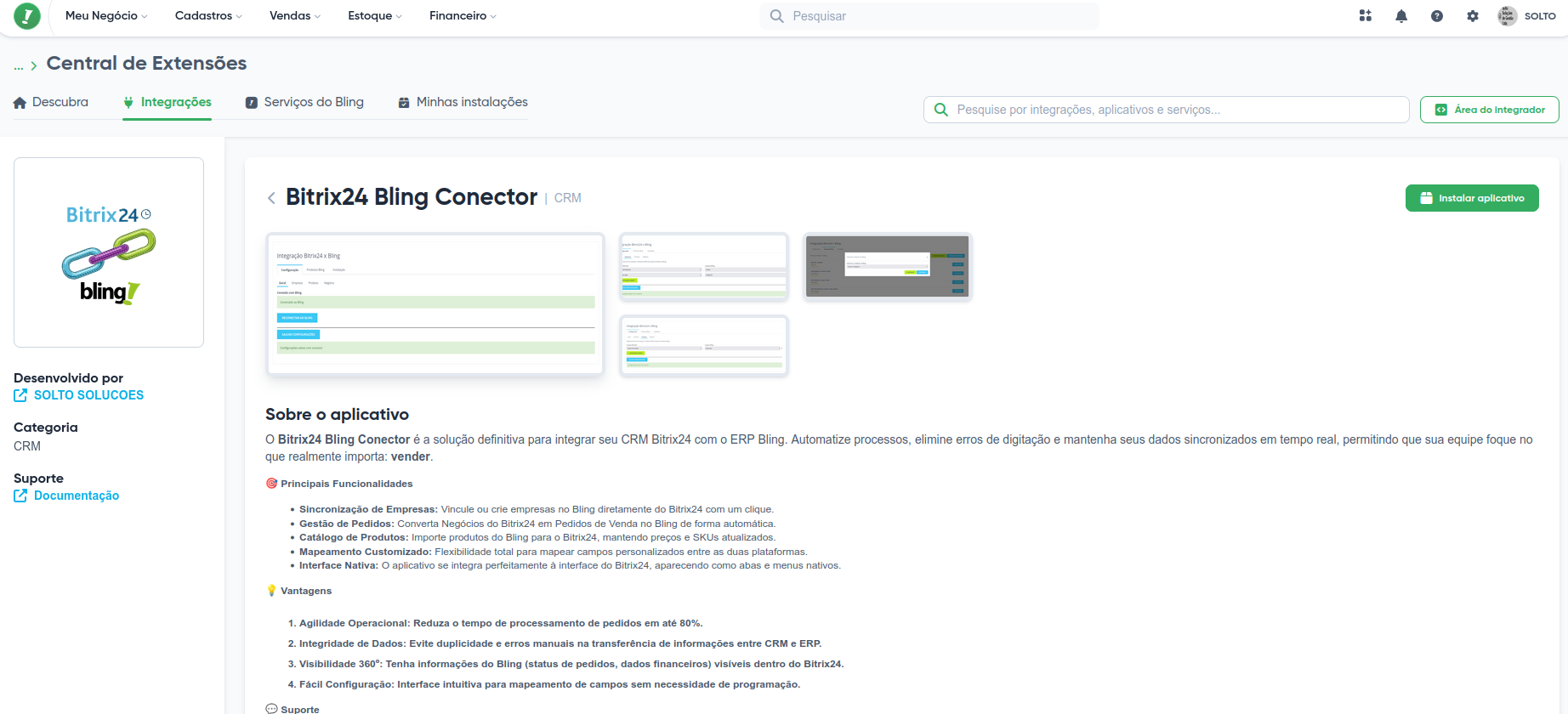The width and height of the screenshot is (1568, 714).
Task: Click the Bling green logo icon
Action: [x=27, y=16]
